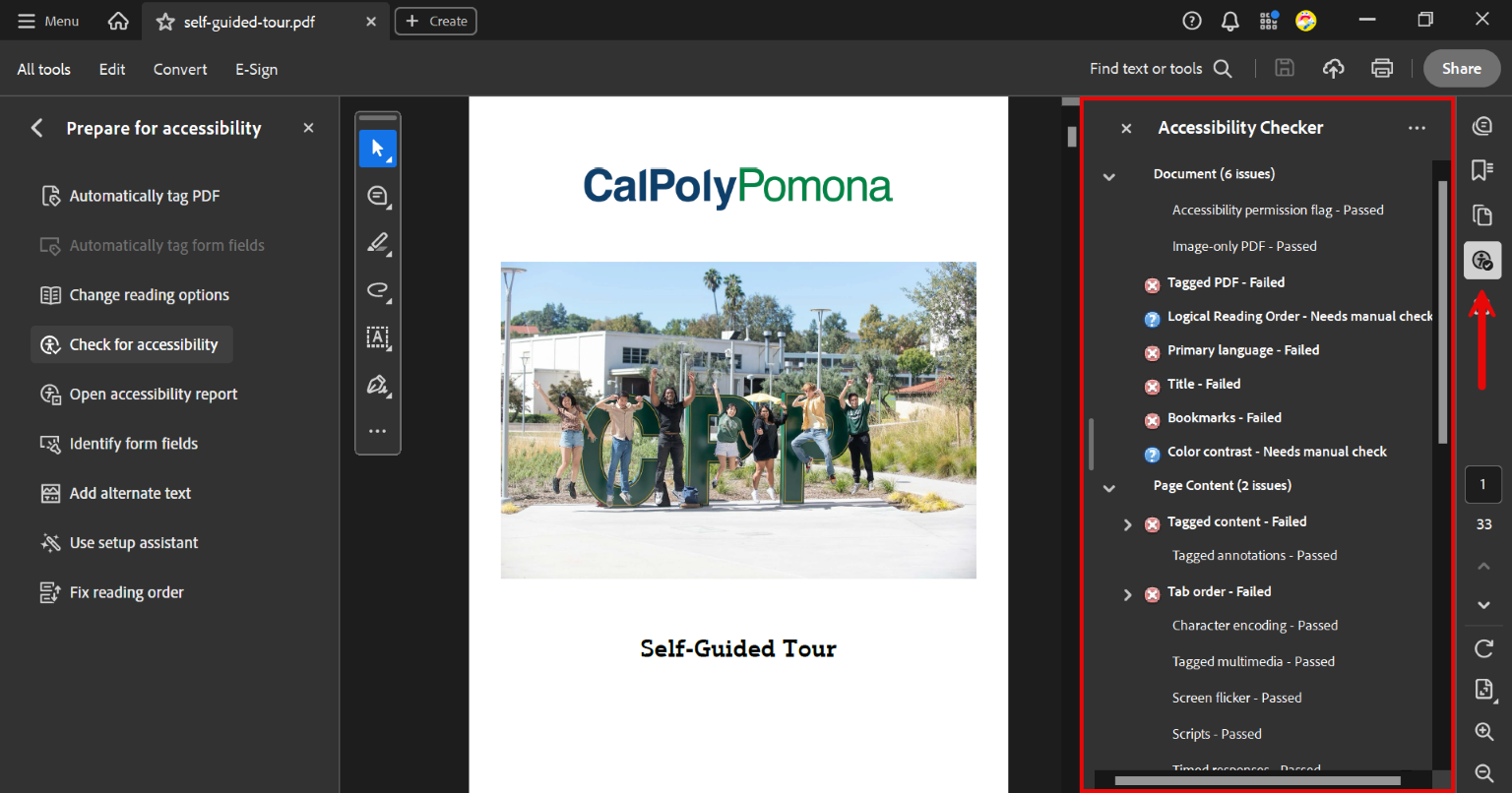Click Automatically tag PDF
Viewport: 1512px width, 793px height.
click(x=144, y=196)
